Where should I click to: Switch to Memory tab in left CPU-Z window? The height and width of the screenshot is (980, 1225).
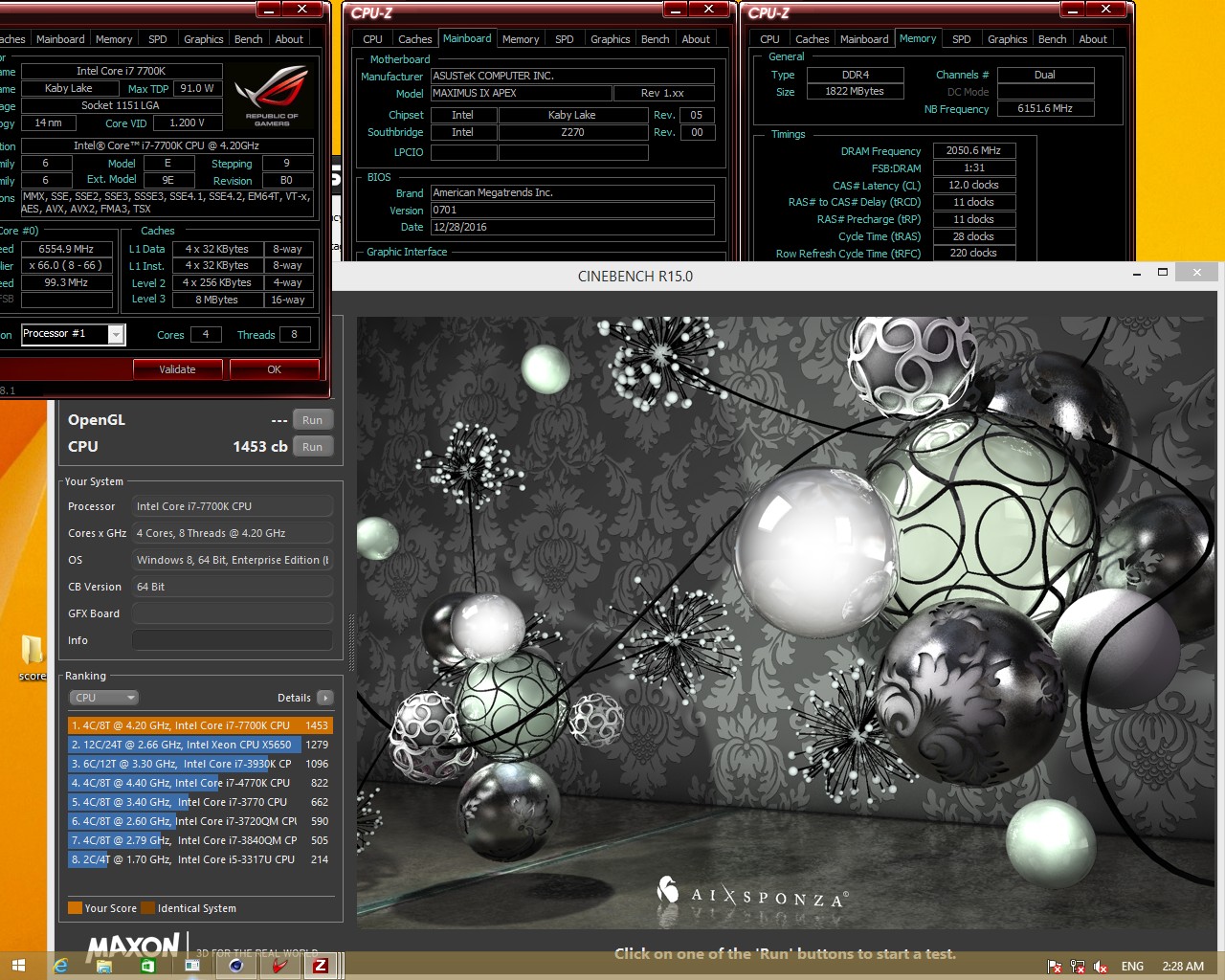(114, 39)
